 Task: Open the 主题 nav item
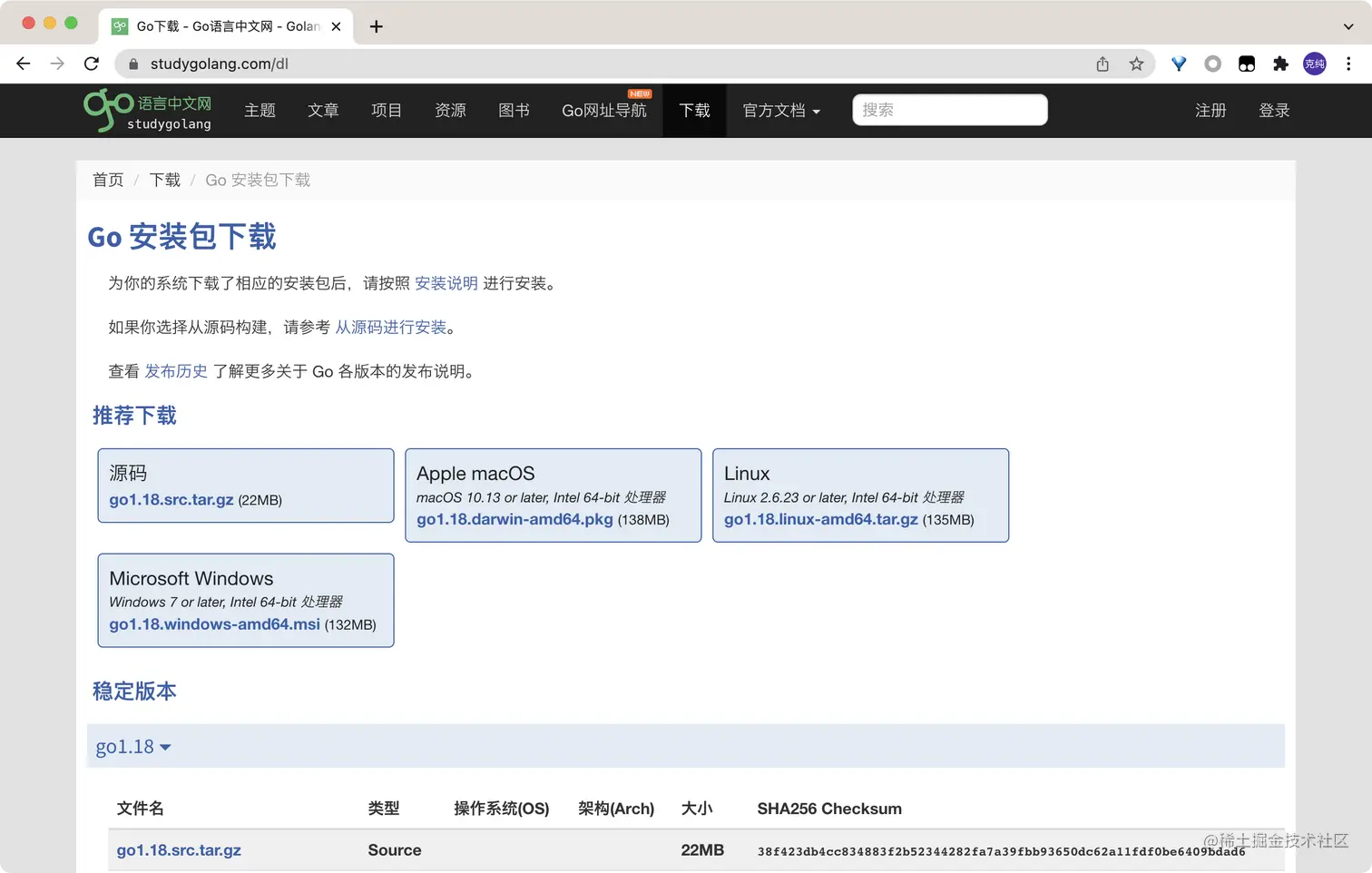pos(260,111)
